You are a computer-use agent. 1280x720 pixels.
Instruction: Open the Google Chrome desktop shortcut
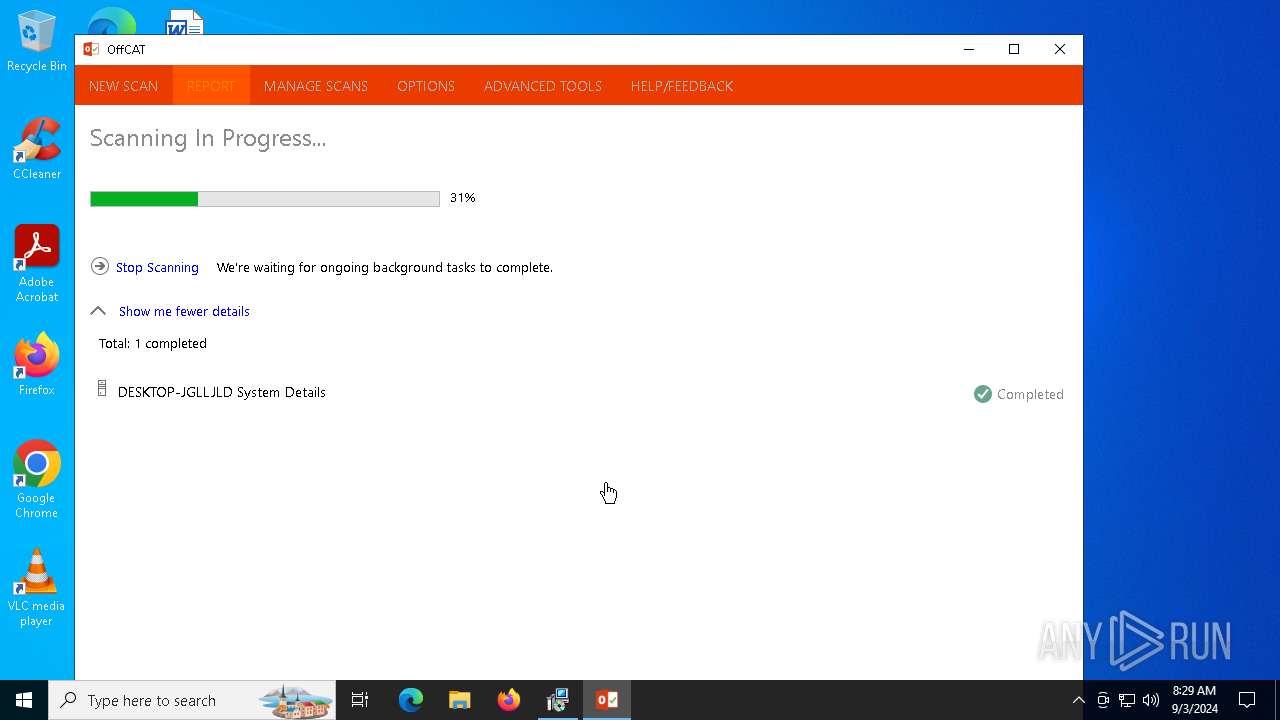coord(37,480)
